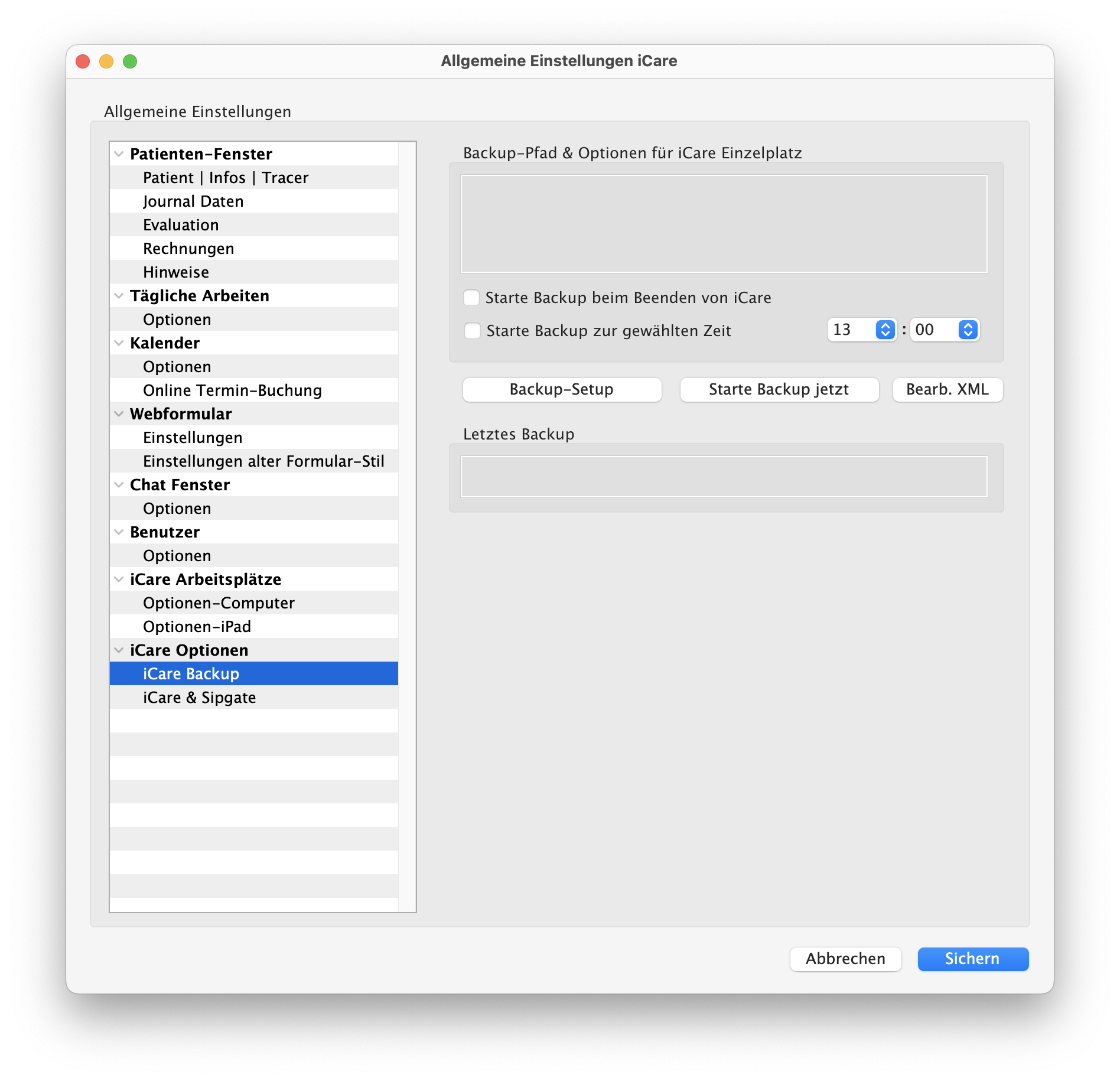Toggle 'Starte Backup zur gewählten Zeit' checkbox
Image resolution: width=1120 pixels, height=1081 pixels.
[x=472, y=331]
